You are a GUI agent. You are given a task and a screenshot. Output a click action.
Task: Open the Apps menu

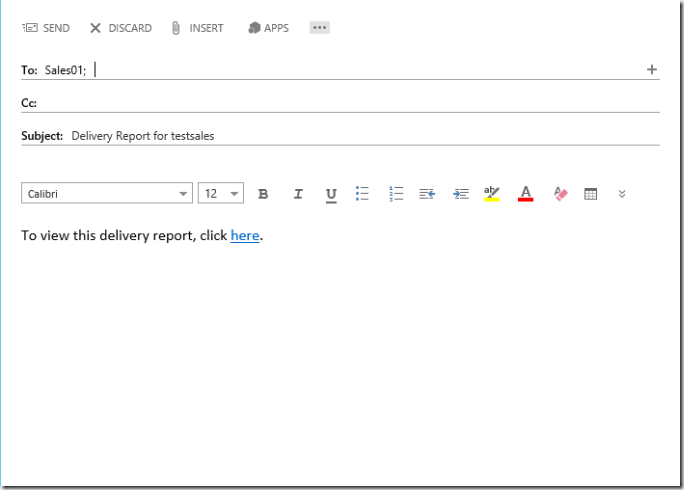click(268, 28)
